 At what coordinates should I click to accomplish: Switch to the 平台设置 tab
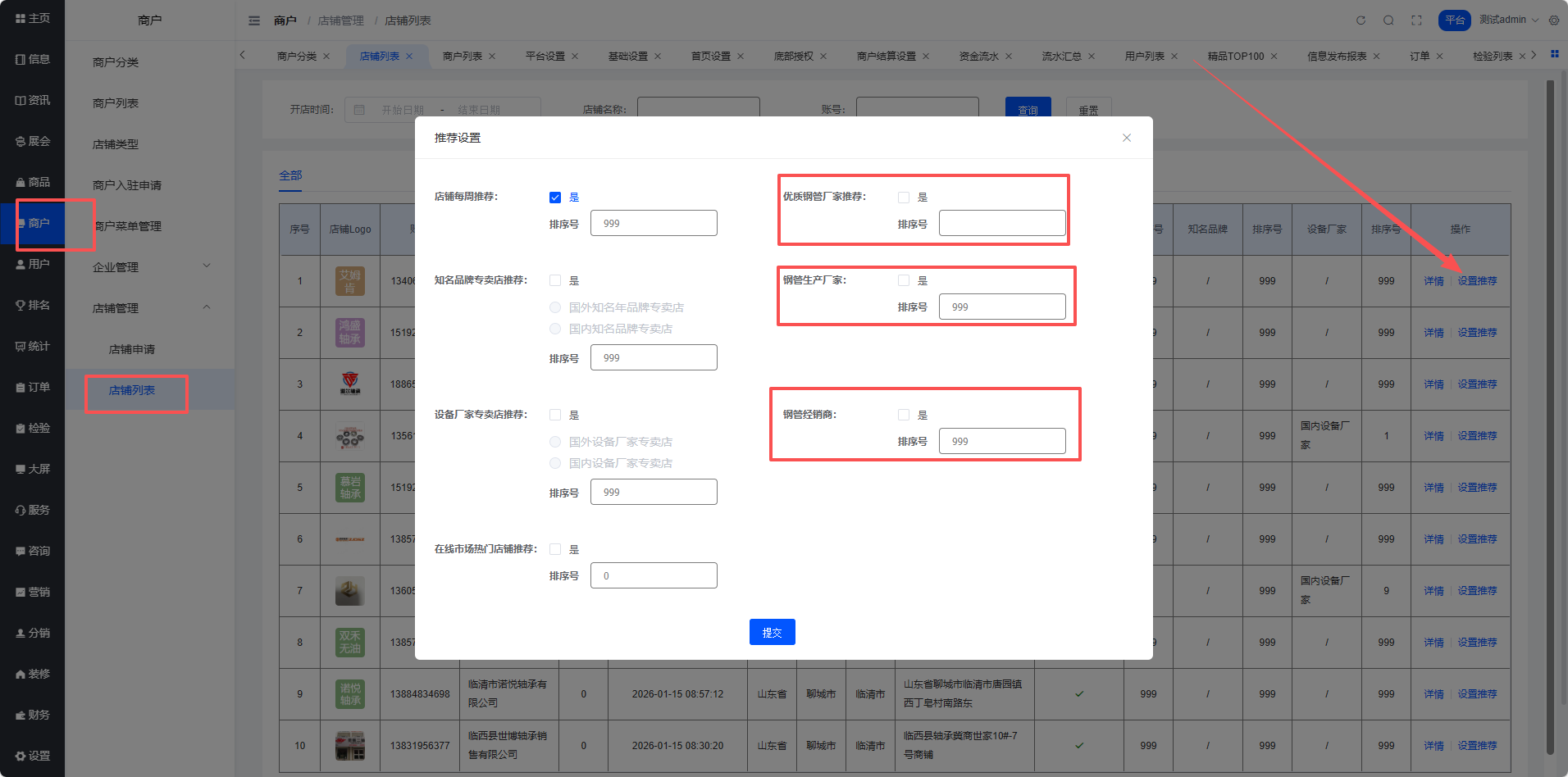[x=545, y=57]
